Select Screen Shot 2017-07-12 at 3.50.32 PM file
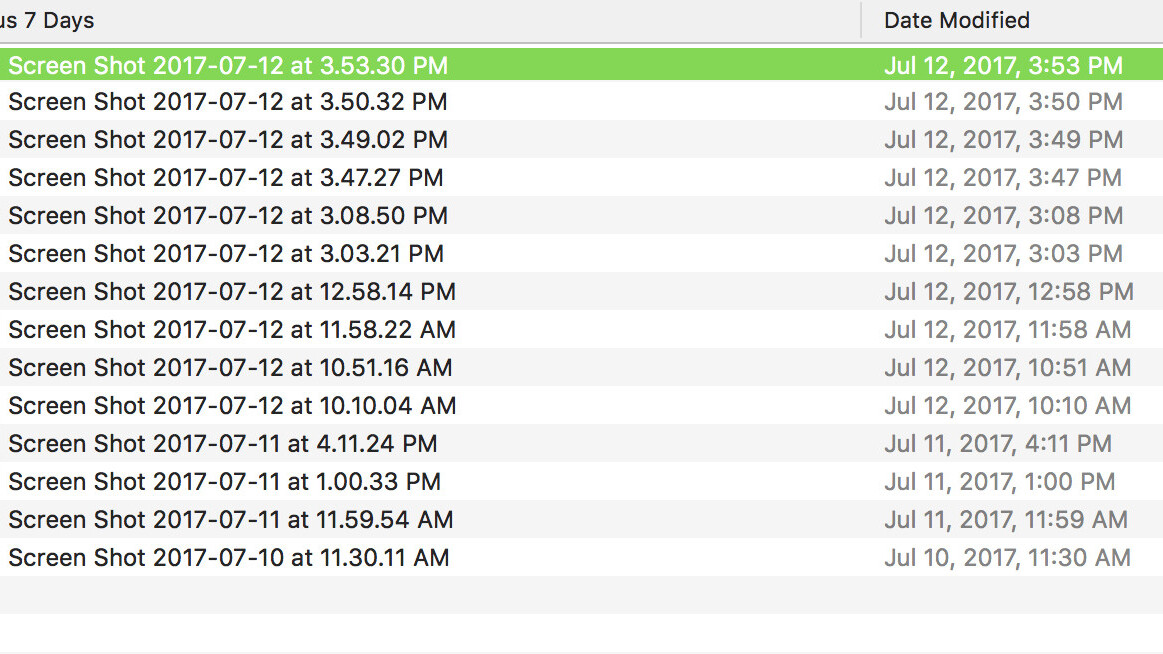Viewport: 1163px width, 654px height. [228, 102]
